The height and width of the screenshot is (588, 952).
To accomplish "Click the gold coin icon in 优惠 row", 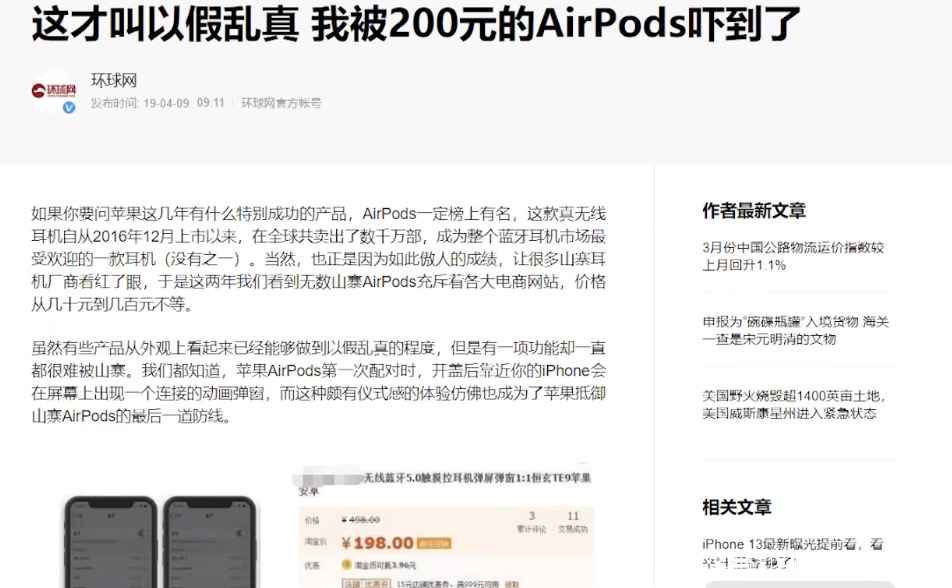I will click(x=347, y=565).
